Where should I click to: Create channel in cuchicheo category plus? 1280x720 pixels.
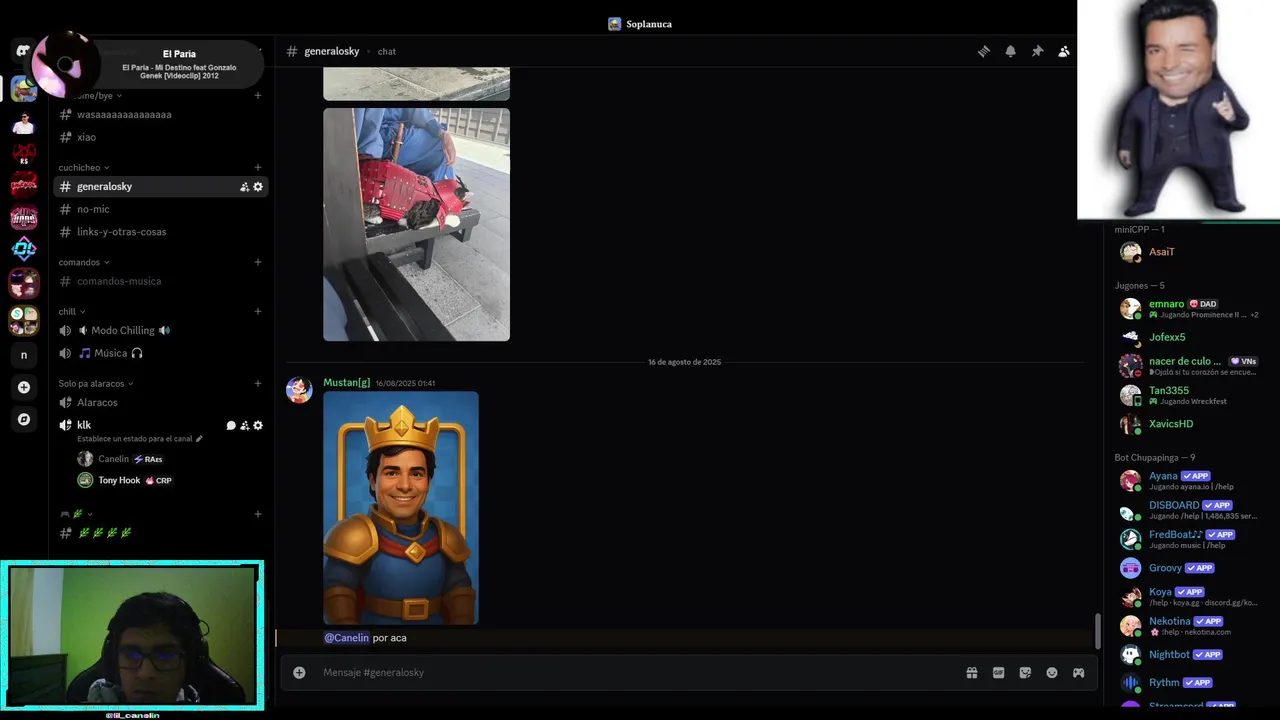tap(258, 167)
